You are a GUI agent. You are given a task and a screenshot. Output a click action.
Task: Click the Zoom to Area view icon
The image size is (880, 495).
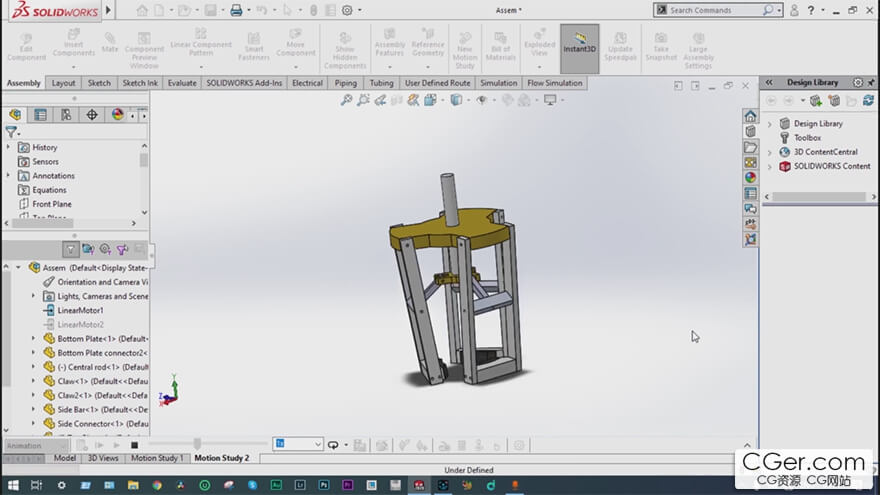(363, 100)
